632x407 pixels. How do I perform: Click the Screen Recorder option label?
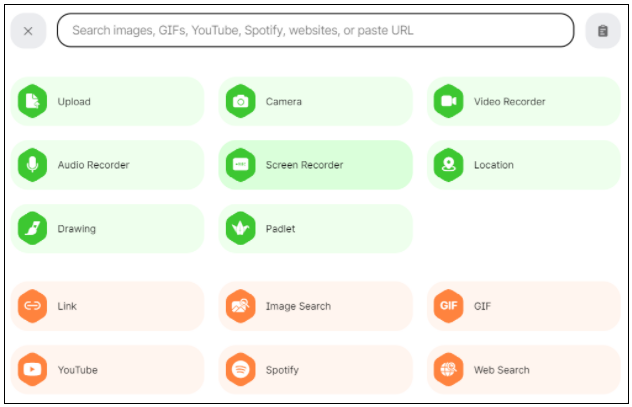tap(304, 165)
